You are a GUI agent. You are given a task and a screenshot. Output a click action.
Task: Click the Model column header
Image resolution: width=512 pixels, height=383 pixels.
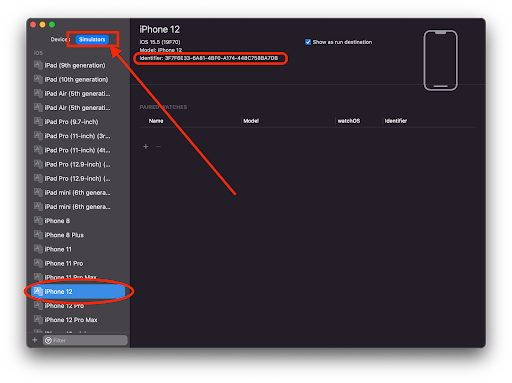pyautogui.click(x=251, y=121)
